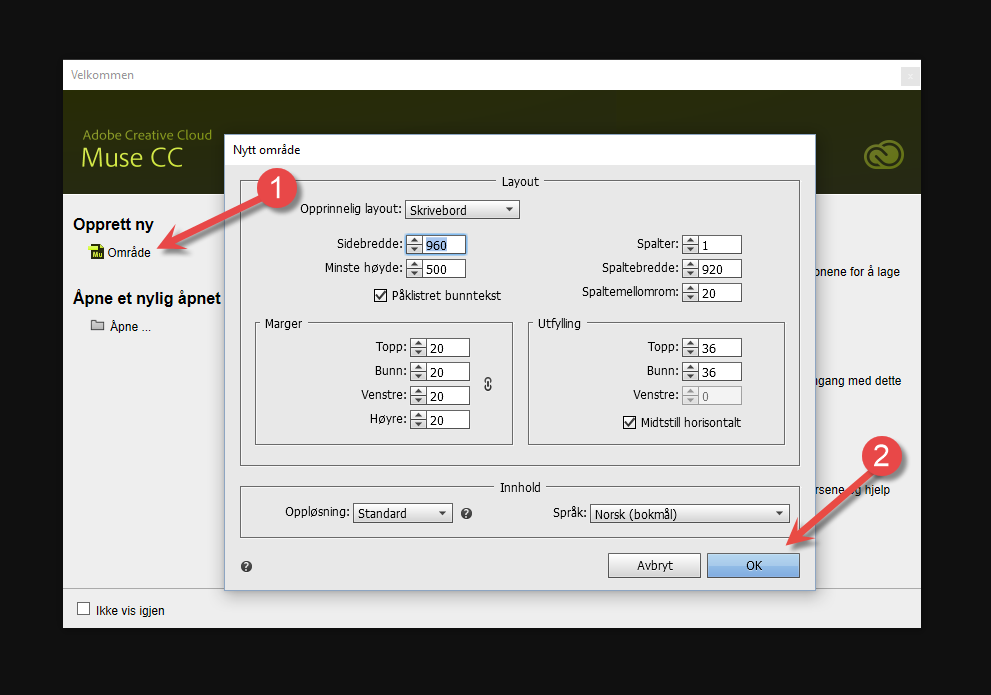Toggle the Midtstill horisontalt checkbox
The image size is (991, 695).
point(629,422)
